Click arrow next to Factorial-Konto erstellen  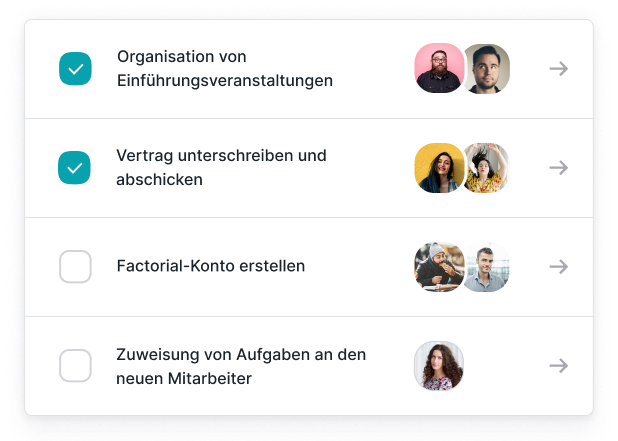click(559, 266)
